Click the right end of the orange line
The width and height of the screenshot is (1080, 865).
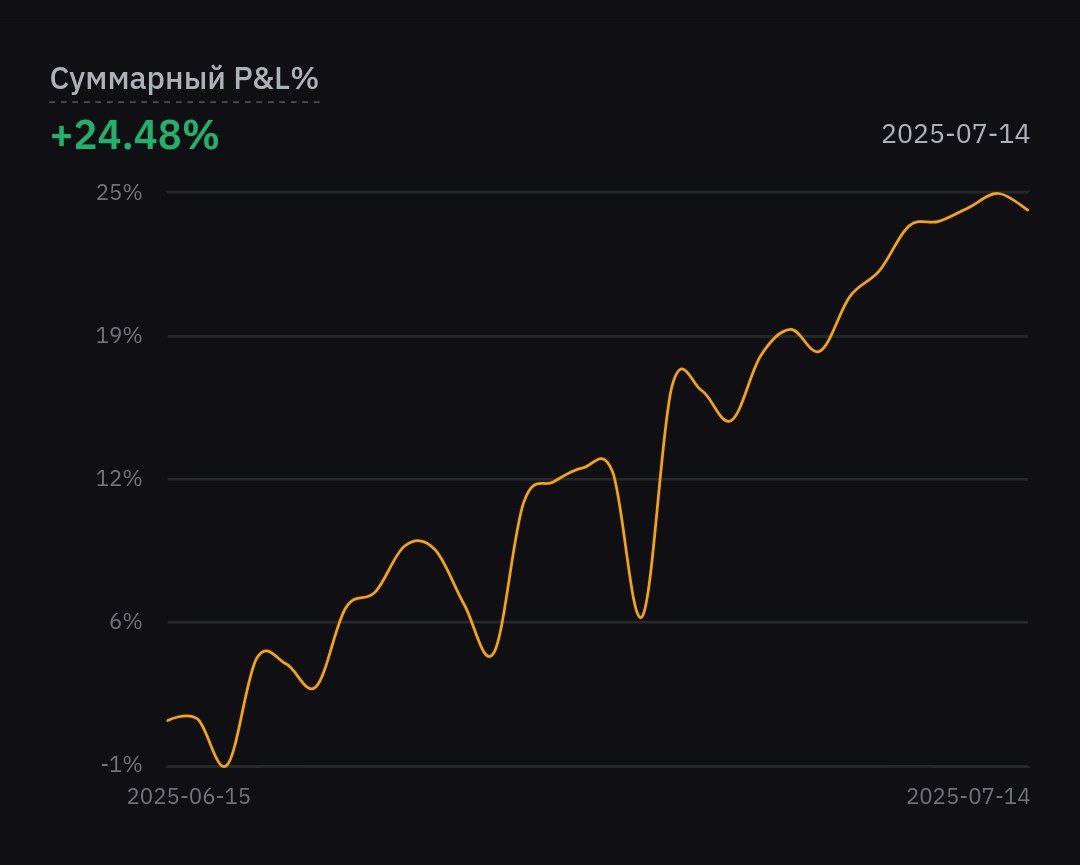coord(1027,210)
